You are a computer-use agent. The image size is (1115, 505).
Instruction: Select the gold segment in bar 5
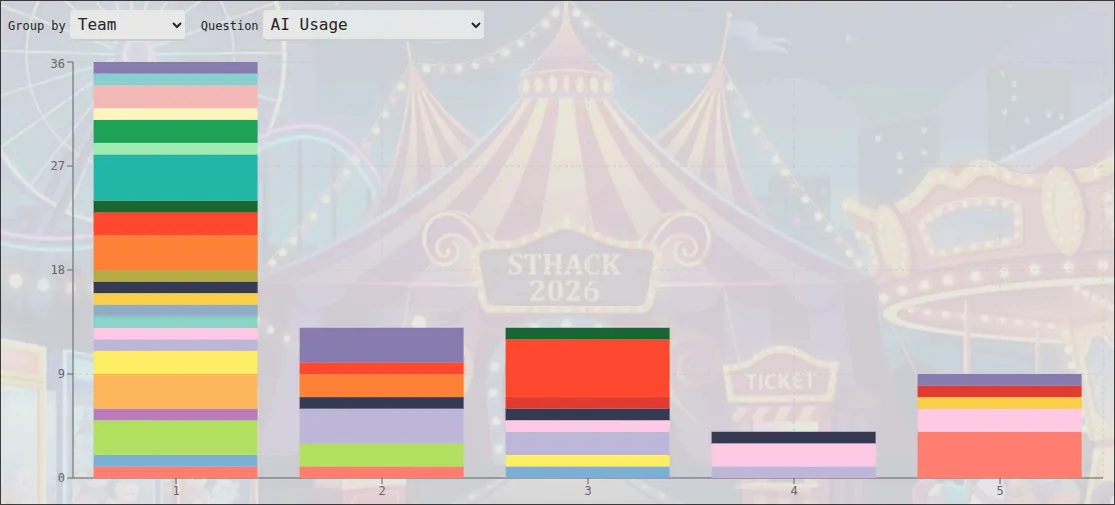click(1000, 403)
